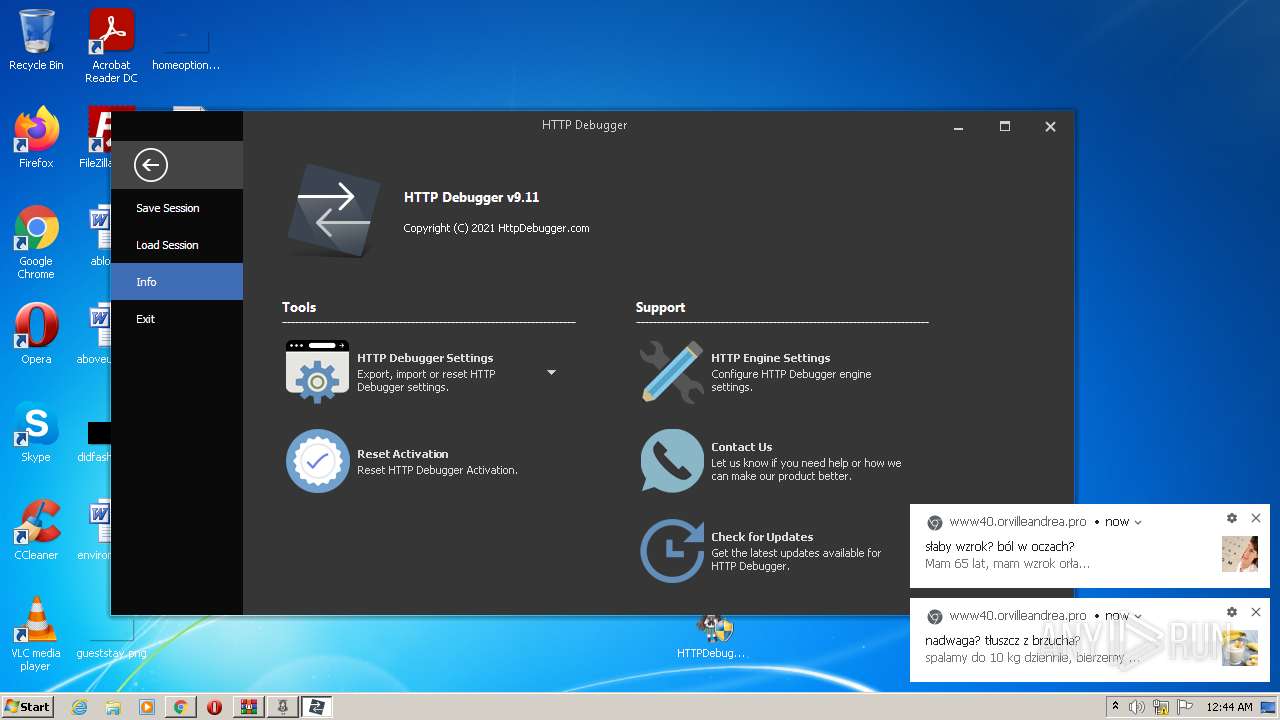Open Acrobat Reader DC desktop shortcut
This screenshot has width=1280, height=720.
coord(111,45)
